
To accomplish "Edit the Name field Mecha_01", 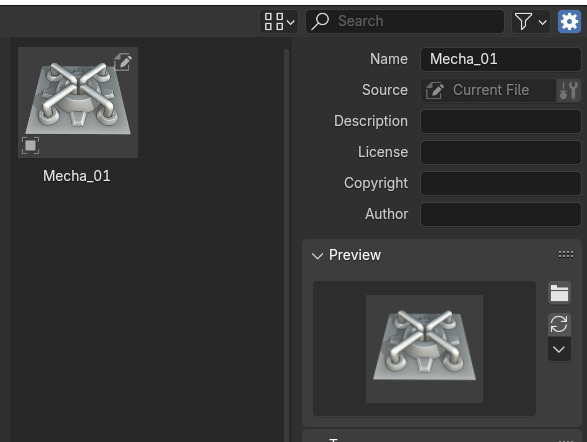I will coord(501,59).
